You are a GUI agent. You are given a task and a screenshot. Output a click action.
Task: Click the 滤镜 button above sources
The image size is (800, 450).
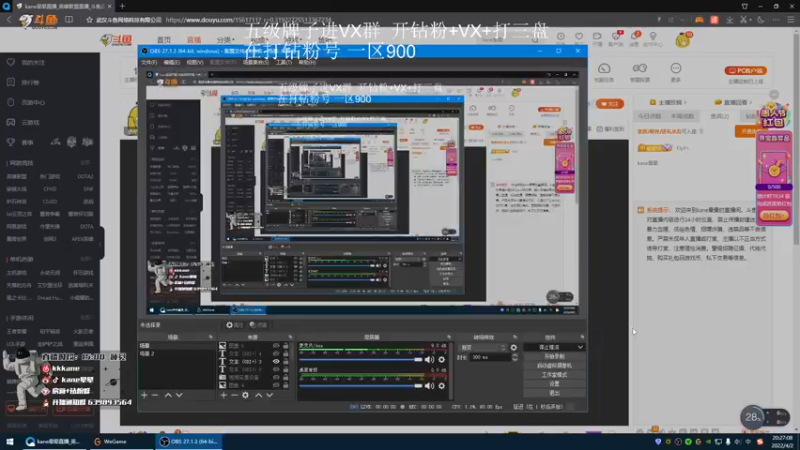coord(258,325)
